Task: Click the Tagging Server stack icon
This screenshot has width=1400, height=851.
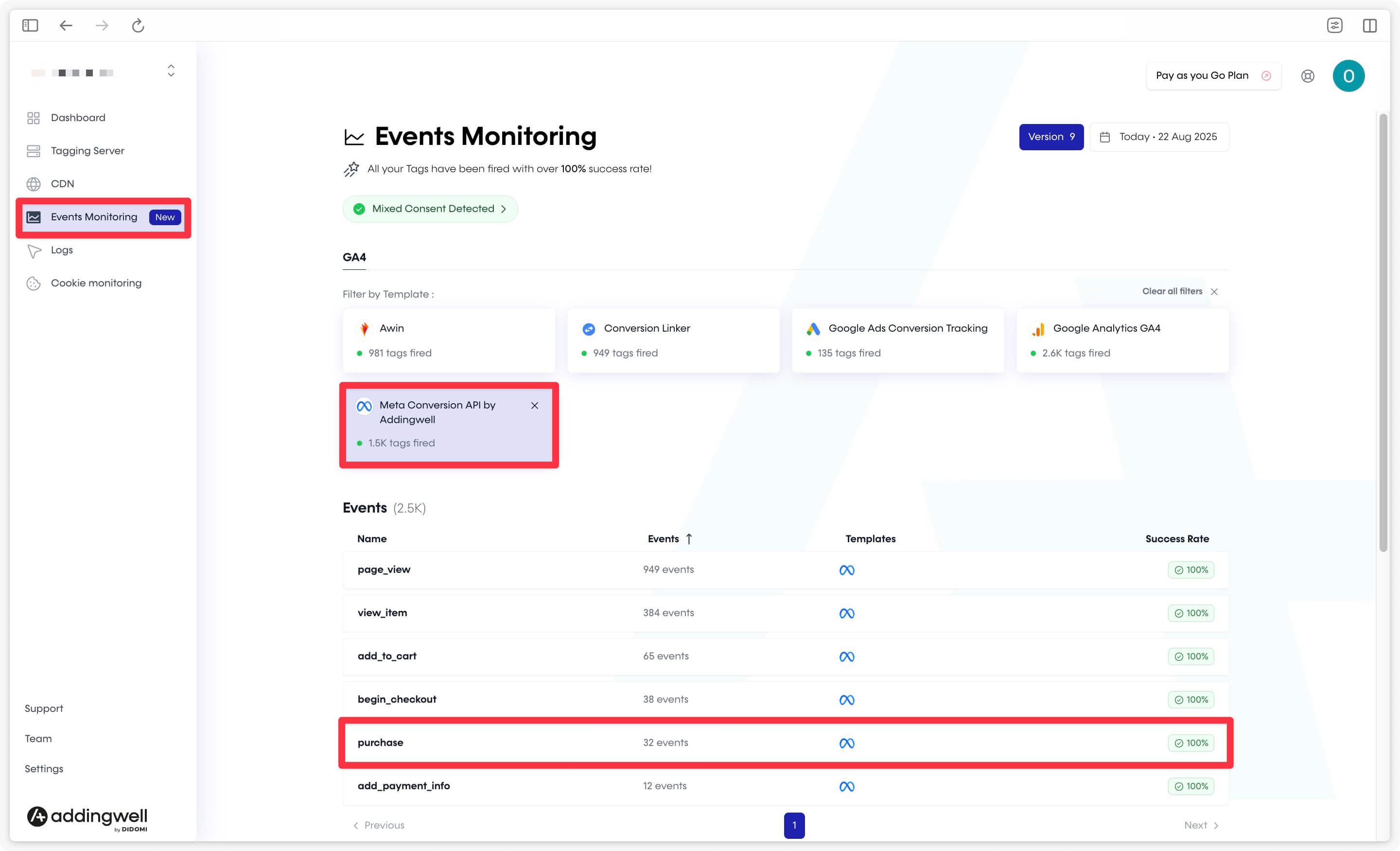Action: click(34, 151)
